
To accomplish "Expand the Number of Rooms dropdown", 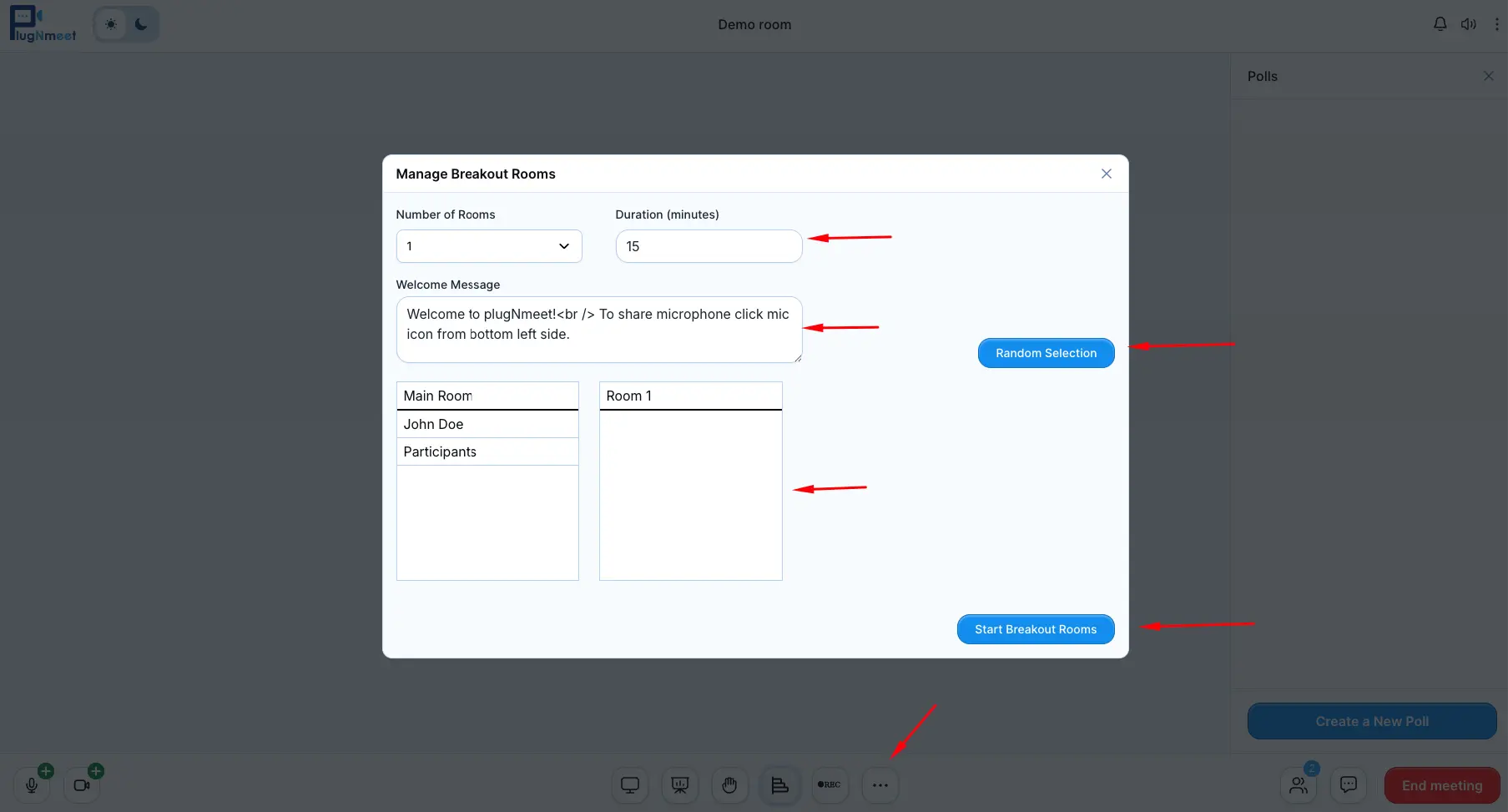I will 489,246.
